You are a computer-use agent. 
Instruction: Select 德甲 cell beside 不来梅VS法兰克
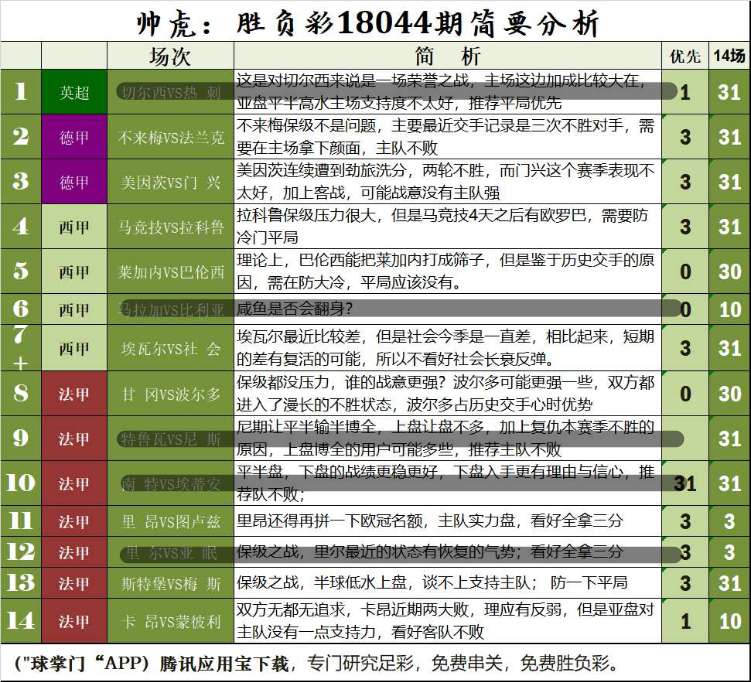(74, 137)
